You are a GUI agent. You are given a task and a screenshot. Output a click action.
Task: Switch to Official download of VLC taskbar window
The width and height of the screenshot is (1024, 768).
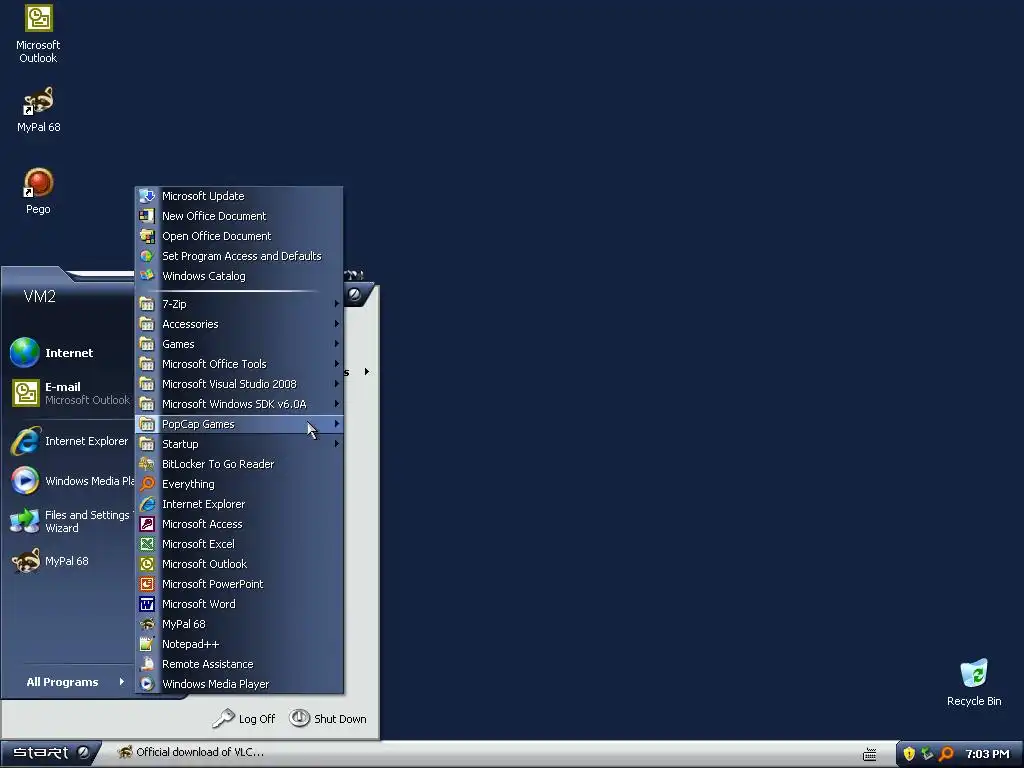[x=191, y=753]
